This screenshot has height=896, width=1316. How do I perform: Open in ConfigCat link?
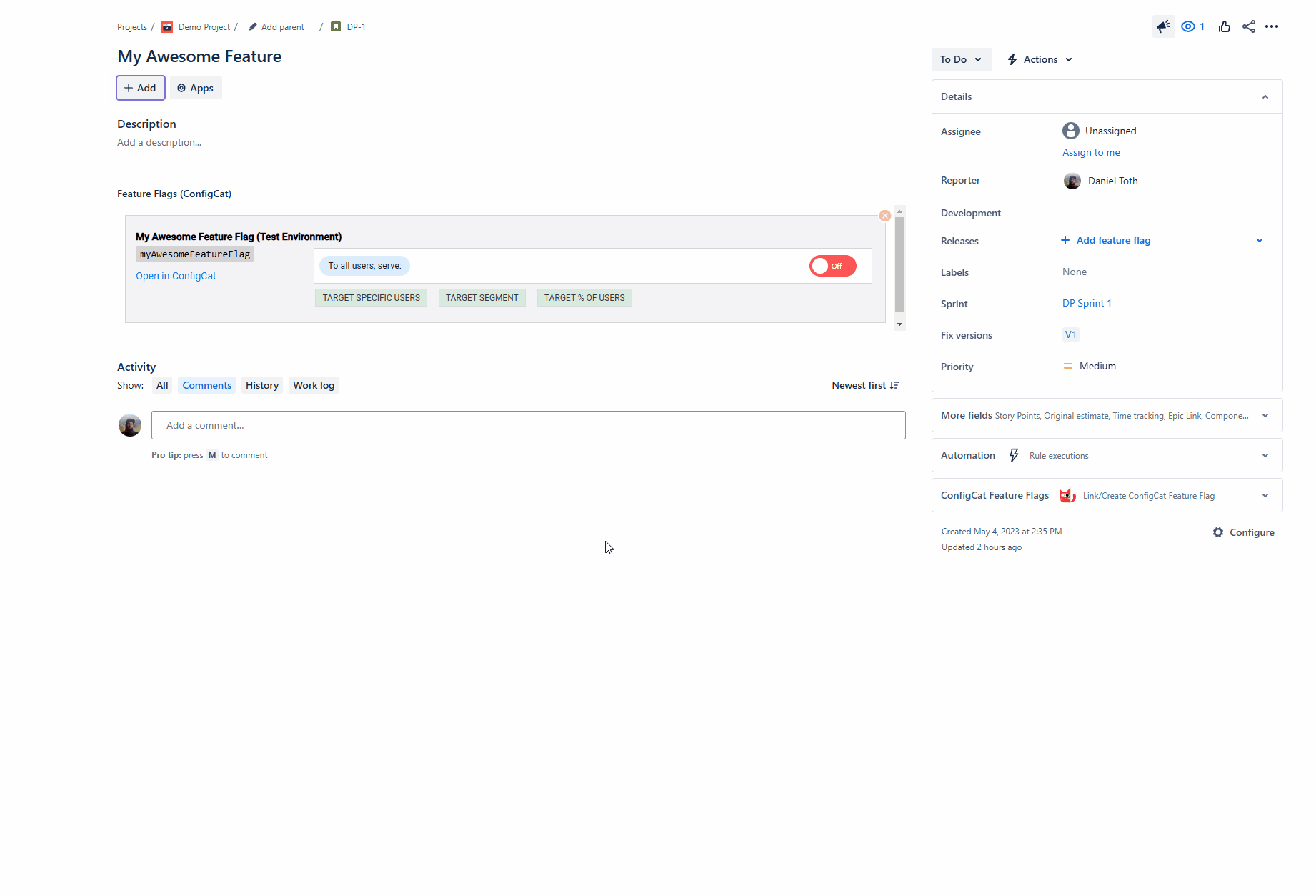pyautogui.click(x=176, y=276)
